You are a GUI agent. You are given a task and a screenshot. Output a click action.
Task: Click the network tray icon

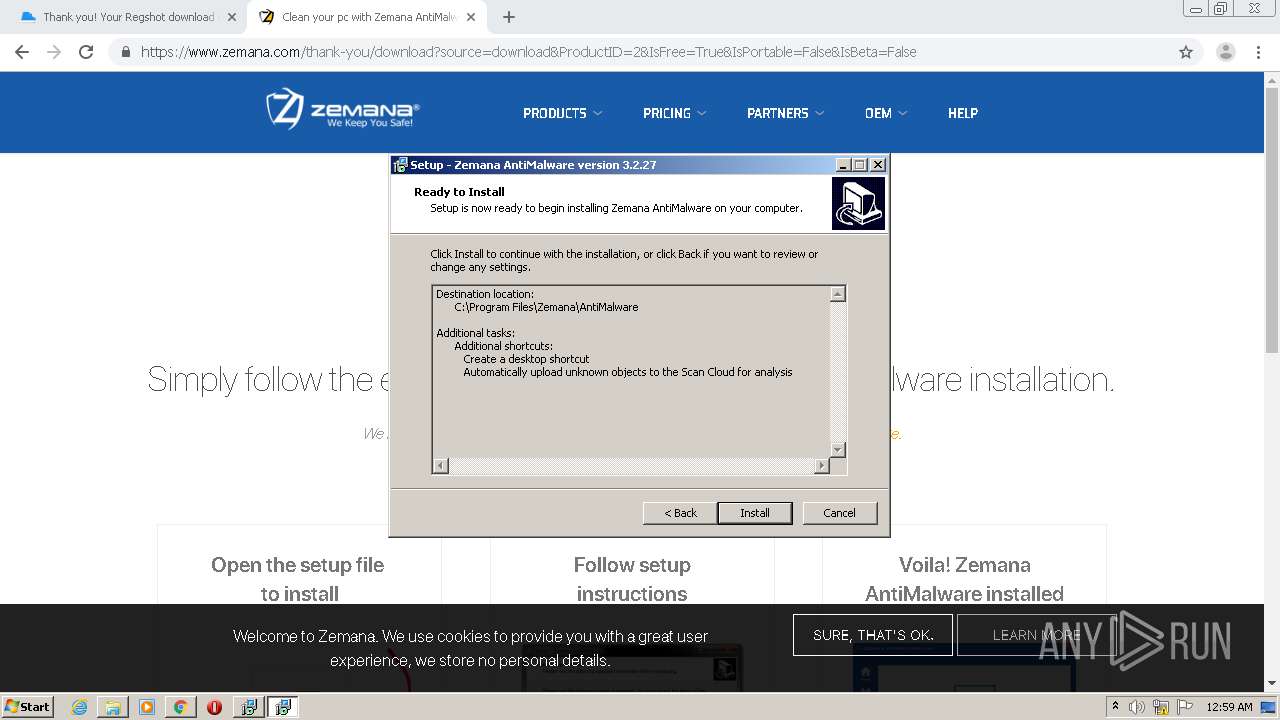[1161, 707]
